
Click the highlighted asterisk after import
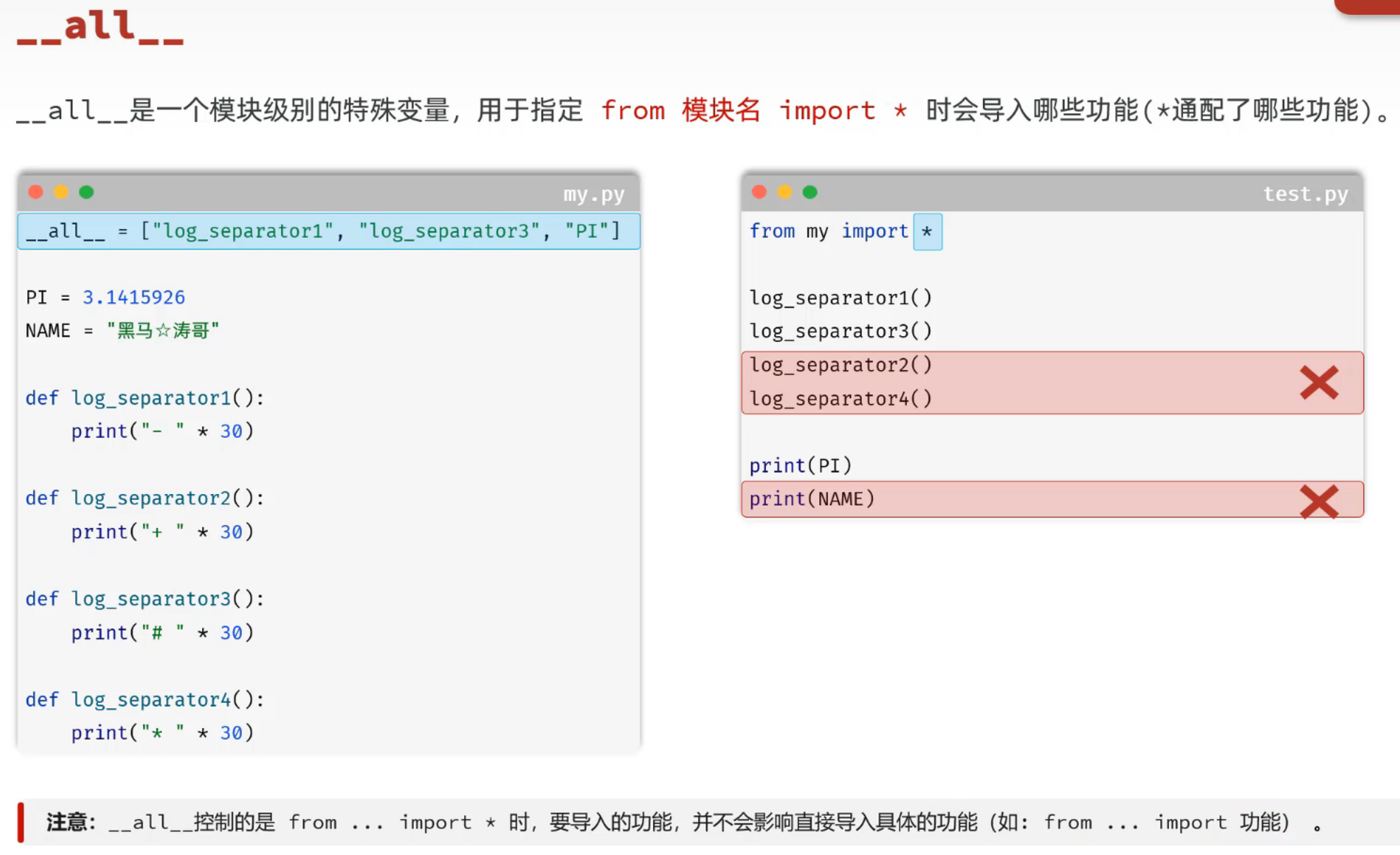pyautogui.click(x=927, y=231)
